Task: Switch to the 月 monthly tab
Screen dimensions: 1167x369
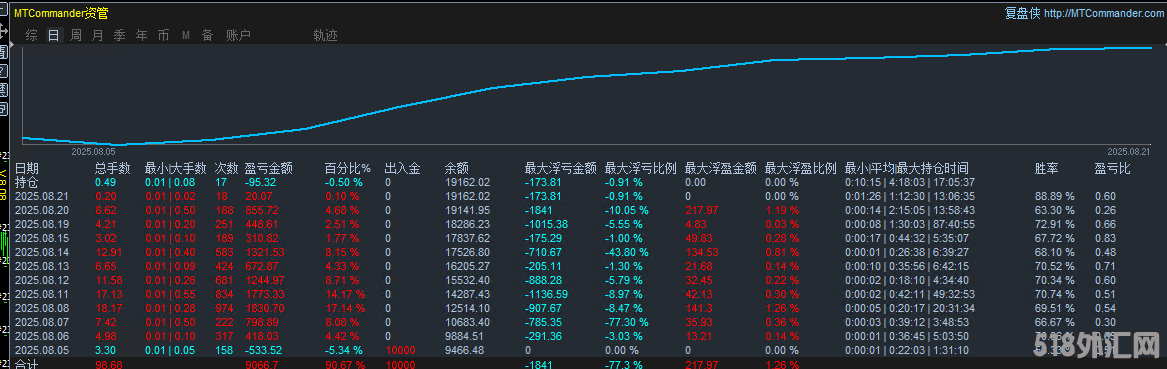Action: 97,35
